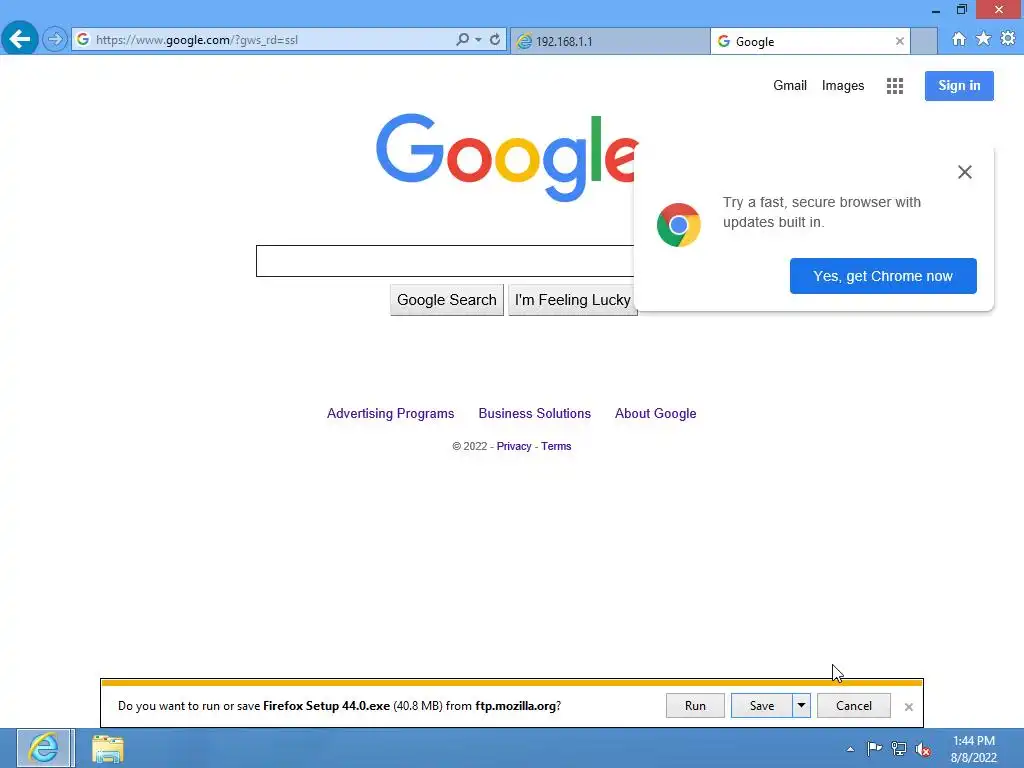Close the download notification bar
The image size is (1024, 768).
(908, 707)
